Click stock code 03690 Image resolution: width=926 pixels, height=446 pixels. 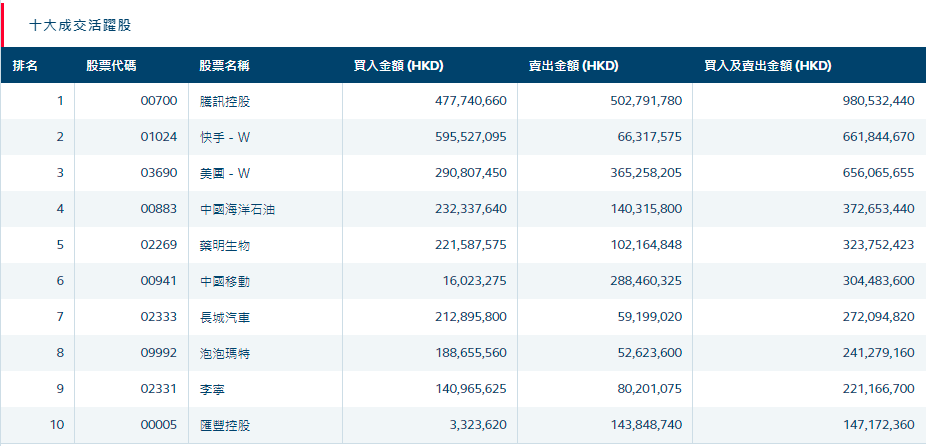pyautogui.click(x=159, y=173)
